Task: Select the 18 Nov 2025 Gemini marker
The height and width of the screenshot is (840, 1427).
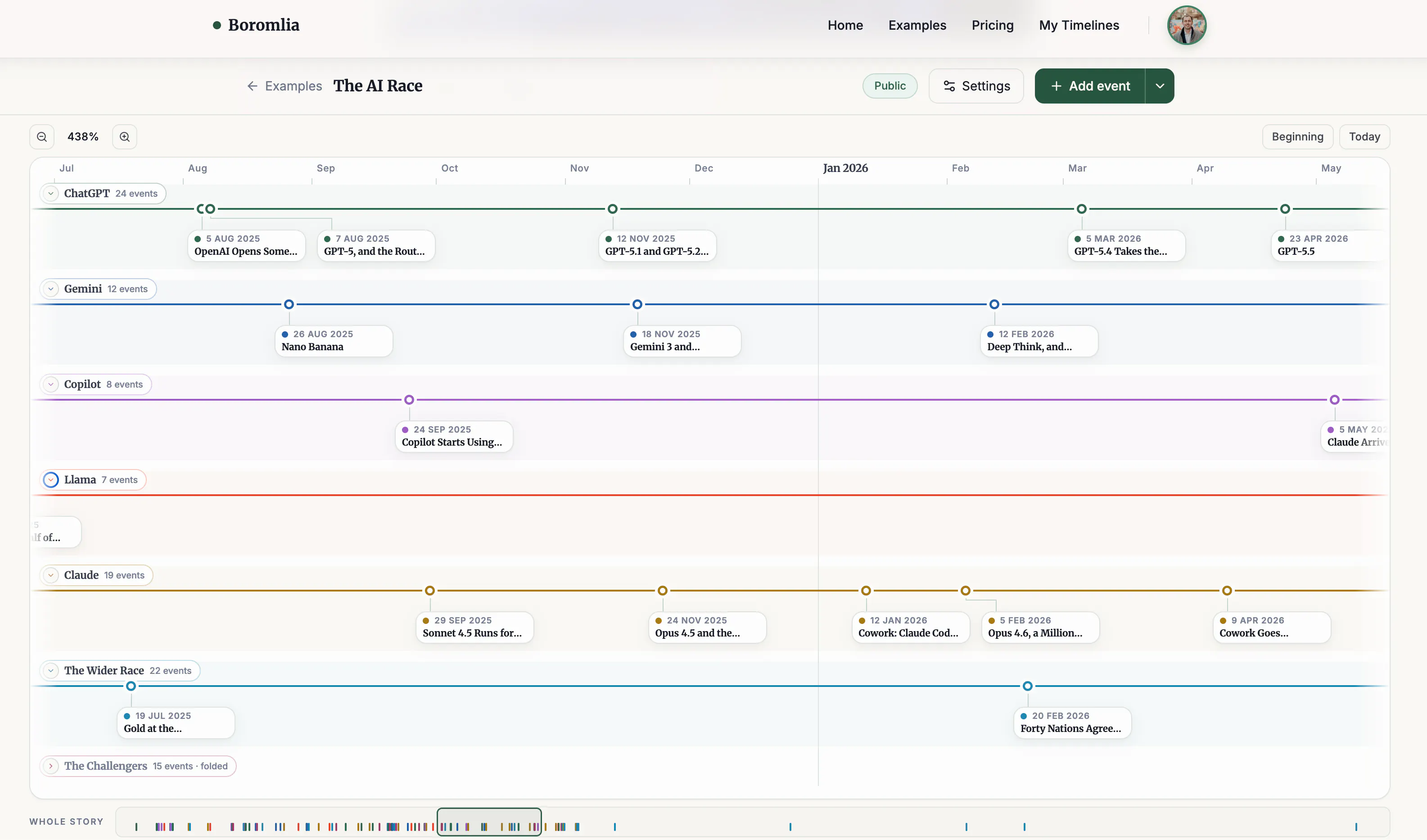Action: (x=637, y=304)
